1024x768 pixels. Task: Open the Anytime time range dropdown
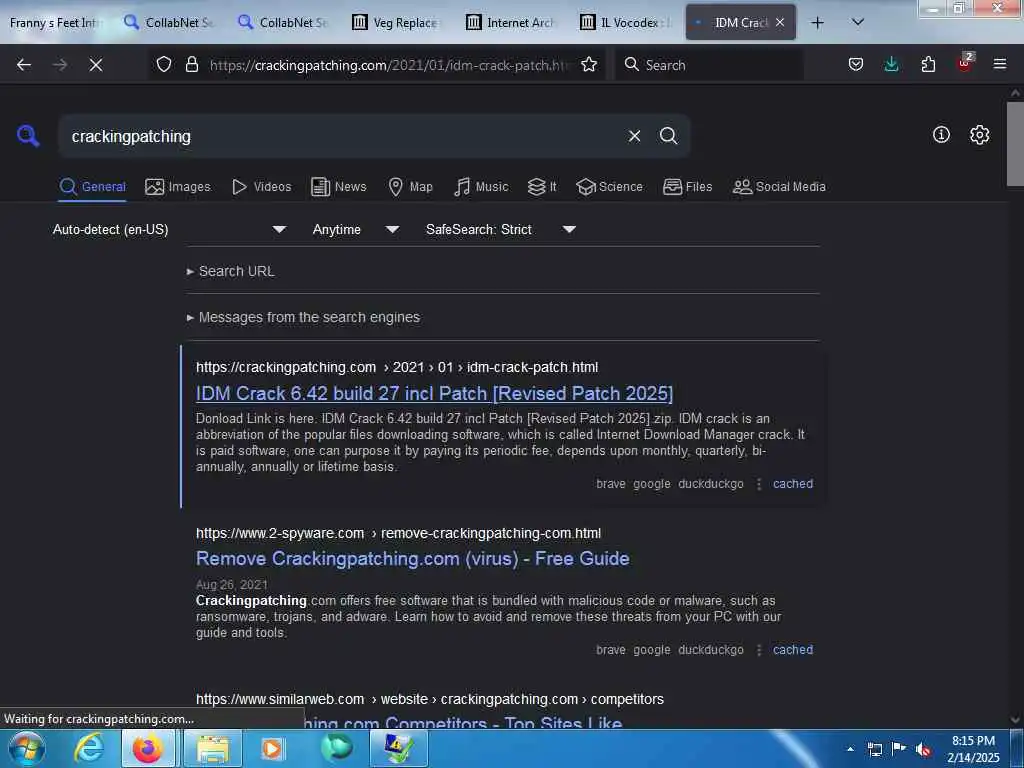point(355,229)
